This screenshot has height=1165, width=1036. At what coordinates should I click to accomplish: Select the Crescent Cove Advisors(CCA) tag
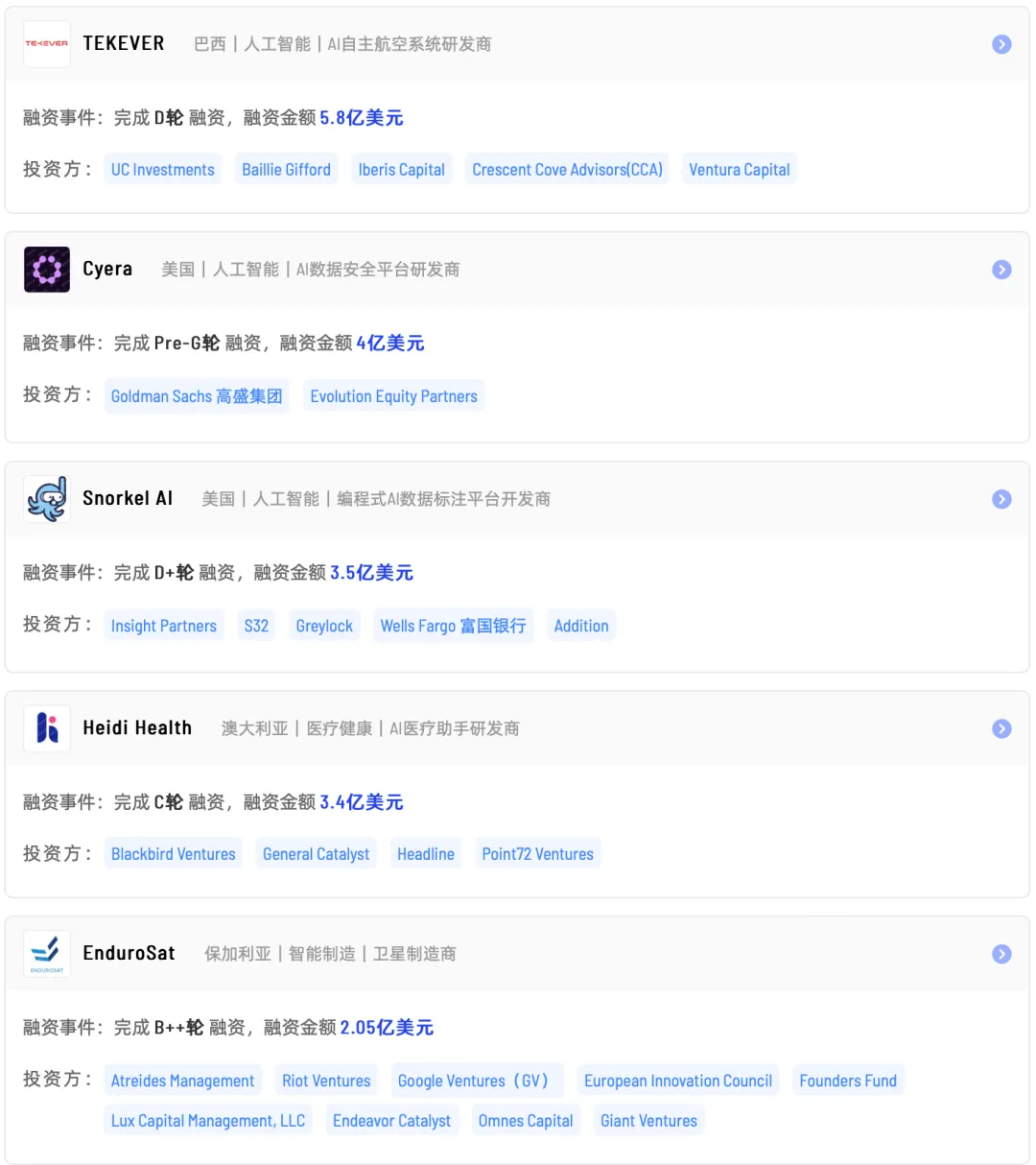[x=567, y=170]
